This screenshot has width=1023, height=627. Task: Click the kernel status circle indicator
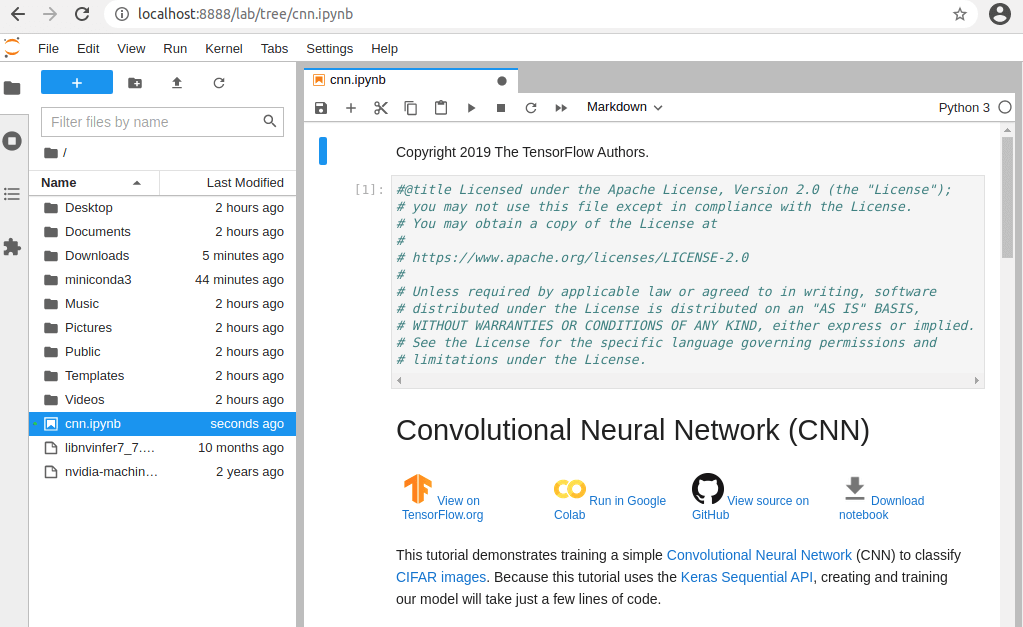pyautogui.click(x=1005, y=107)
